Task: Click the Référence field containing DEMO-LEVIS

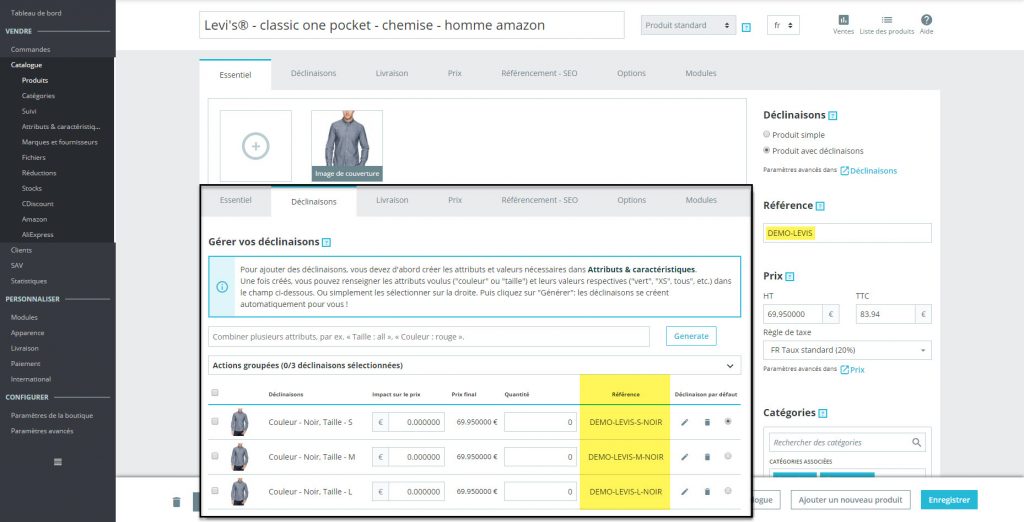Action: (x=847, y=233)
